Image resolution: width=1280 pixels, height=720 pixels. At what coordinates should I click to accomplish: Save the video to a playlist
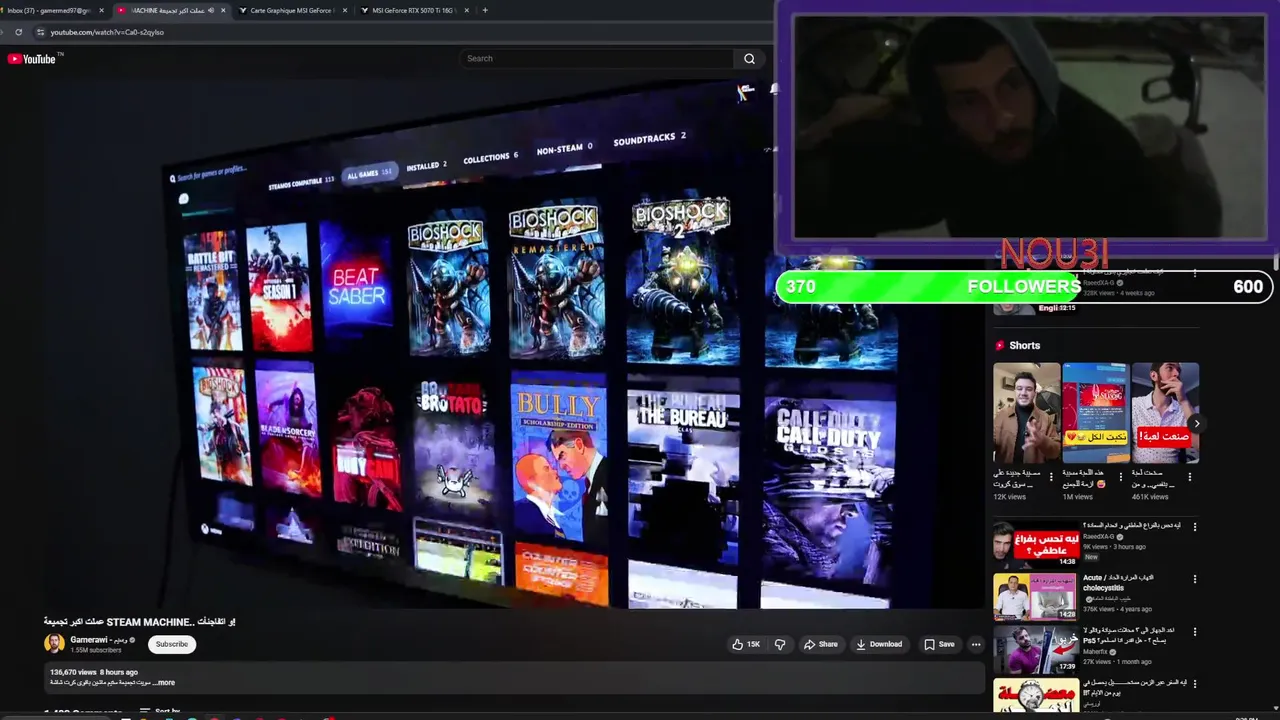(939, 644)
